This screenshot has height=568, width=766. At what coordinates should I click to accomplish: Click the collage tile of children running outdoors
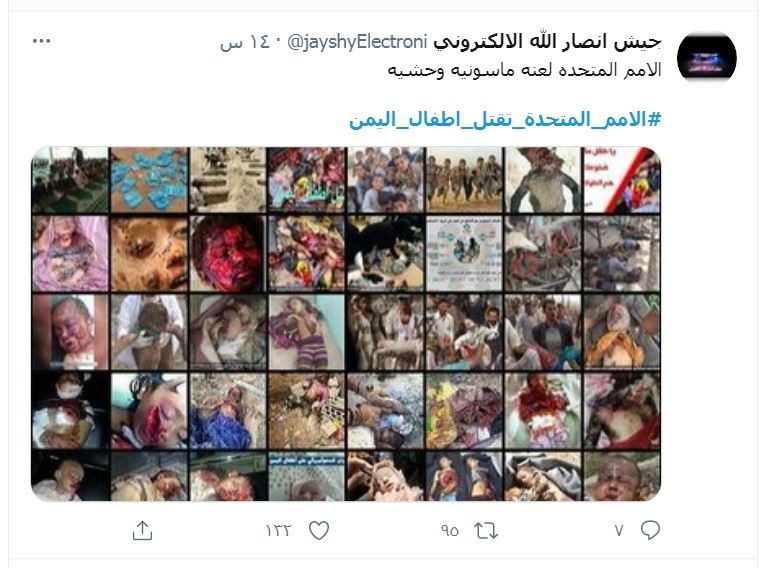464,180
